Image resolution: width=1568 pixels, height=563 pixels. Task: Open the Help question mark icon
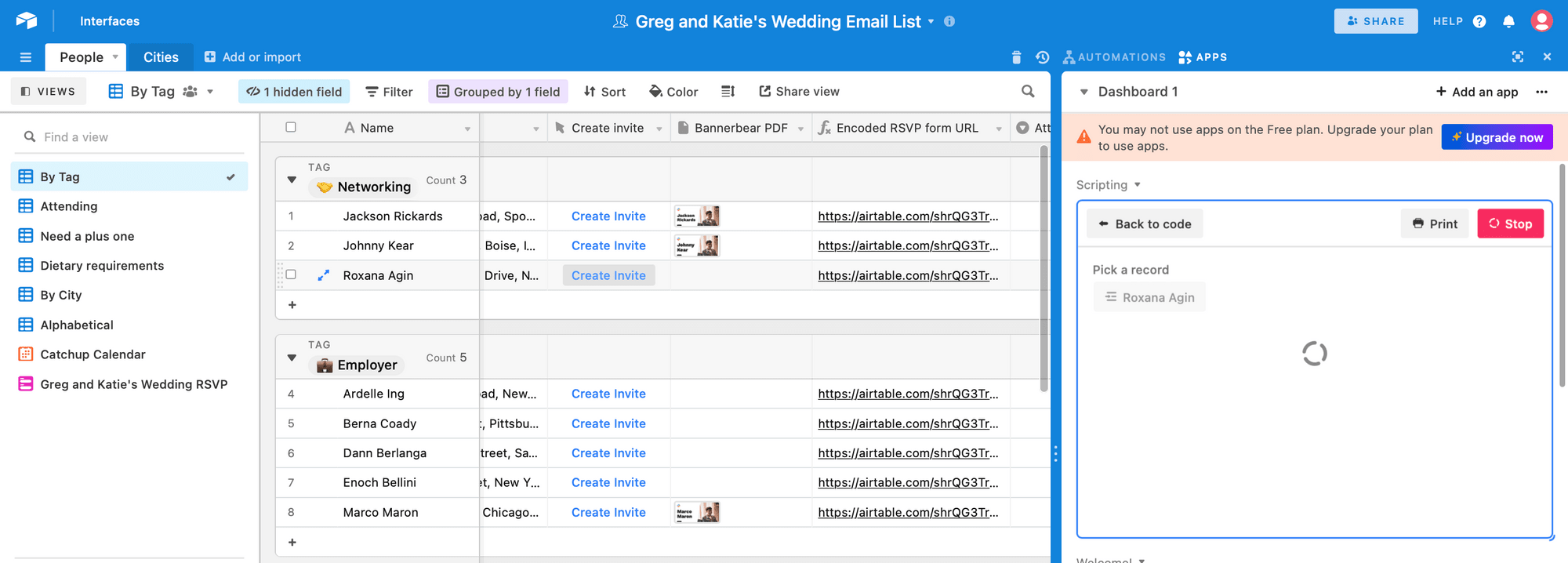(x=1479, y=21)
